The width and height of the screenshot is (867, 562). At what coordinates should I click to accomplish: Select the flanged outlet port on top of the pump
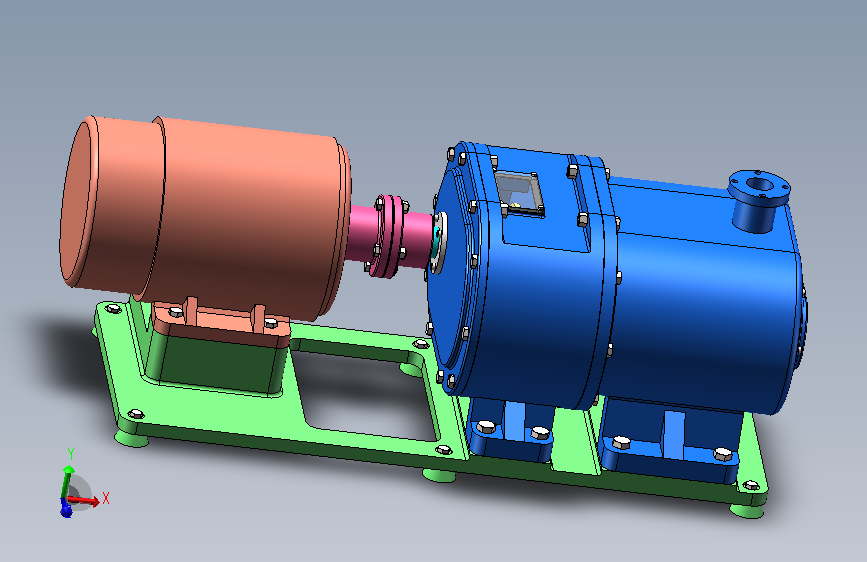pyautogui.click(x=758, y=200)
